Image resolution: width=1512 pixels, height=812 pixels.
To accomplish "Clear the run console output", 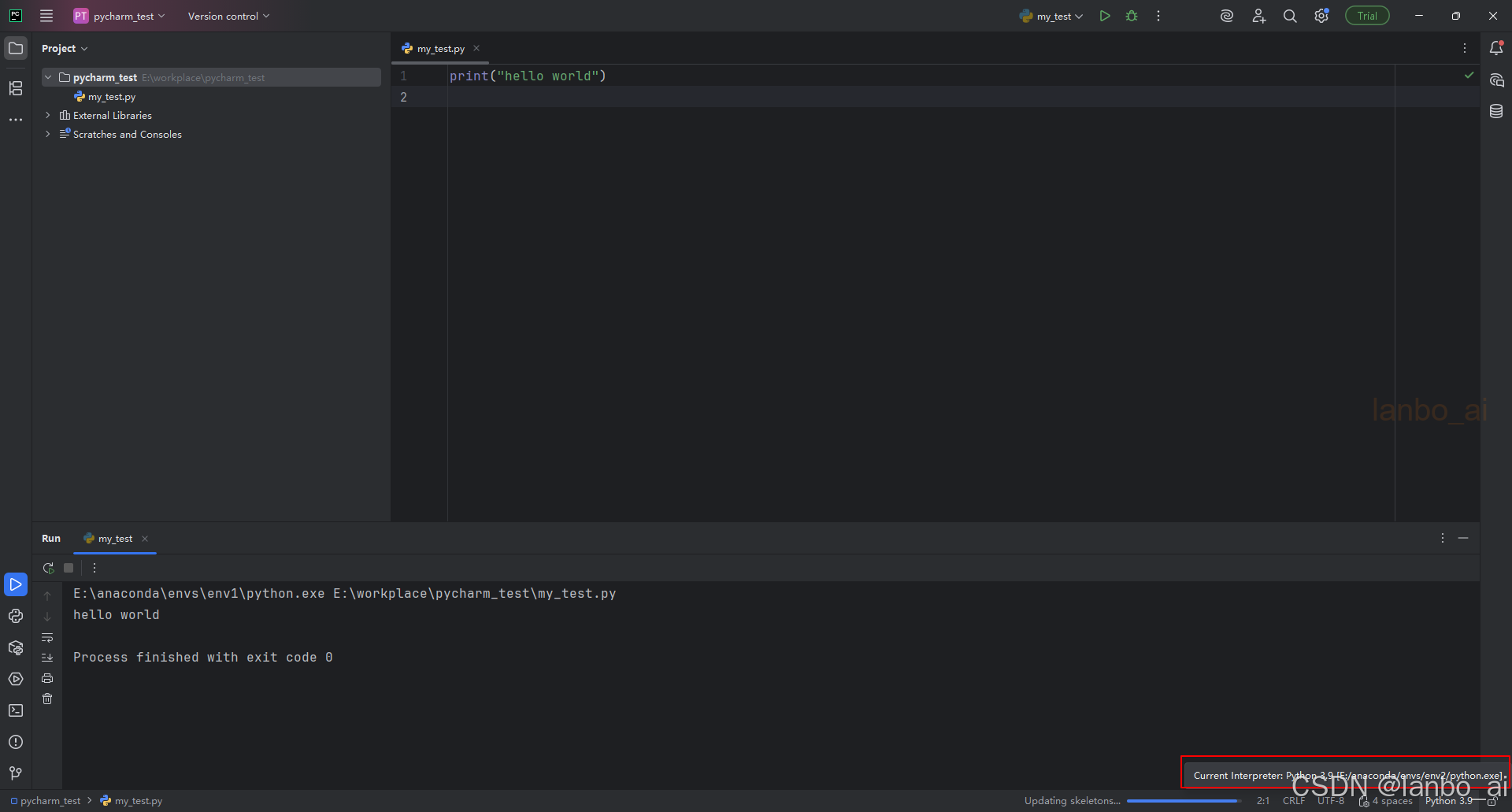I will 47,699.
